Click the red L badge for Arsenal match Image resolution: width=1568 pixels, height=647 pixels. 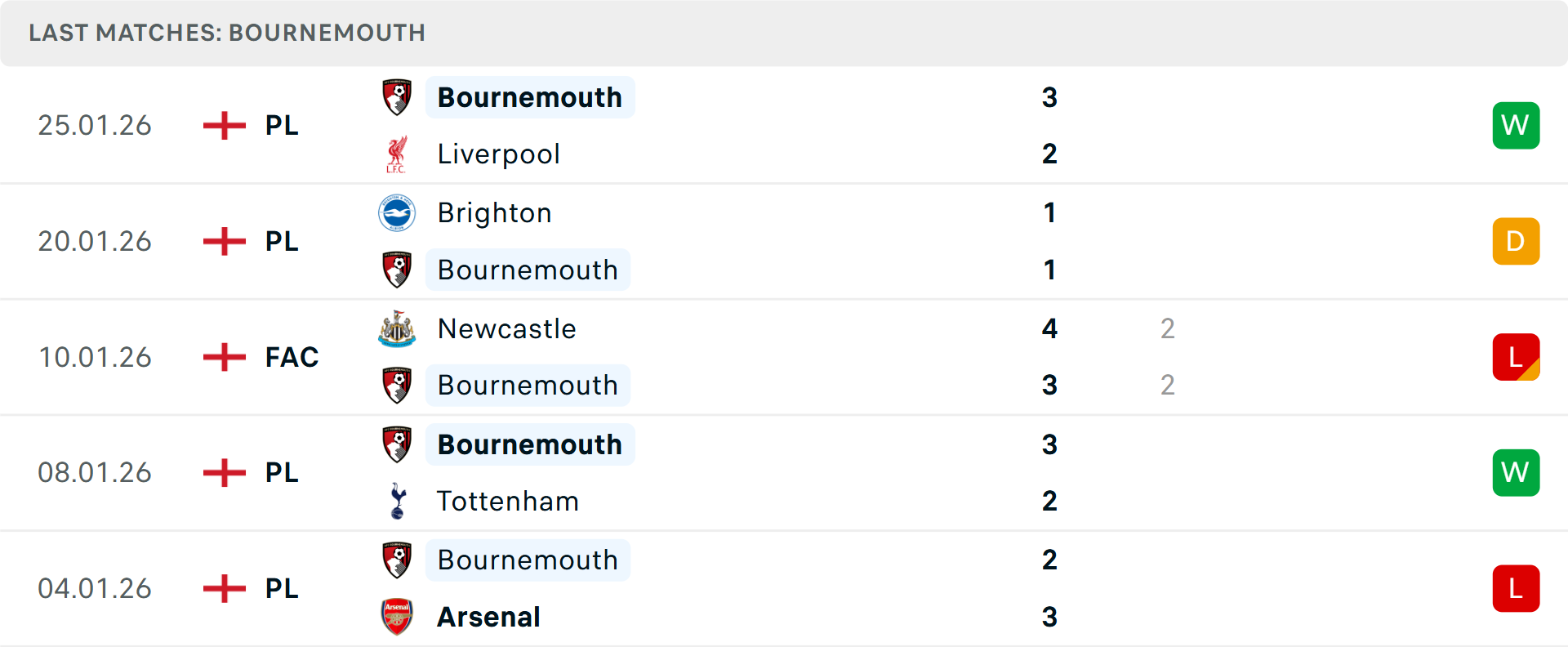(x=1516, y=588)
